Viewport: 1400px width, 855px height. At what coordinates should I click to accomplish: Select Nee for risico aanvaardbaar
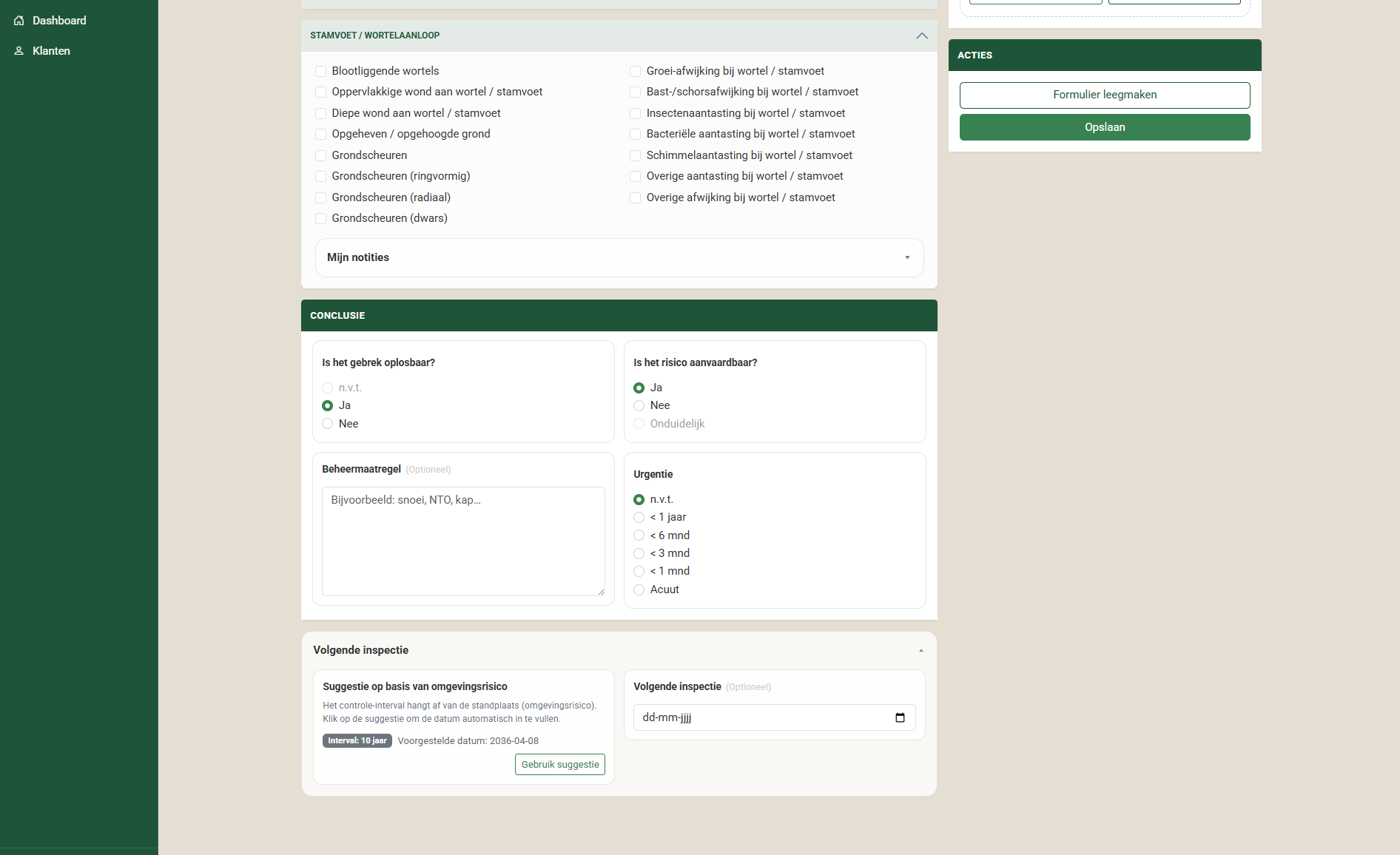[x=639, y=405]
